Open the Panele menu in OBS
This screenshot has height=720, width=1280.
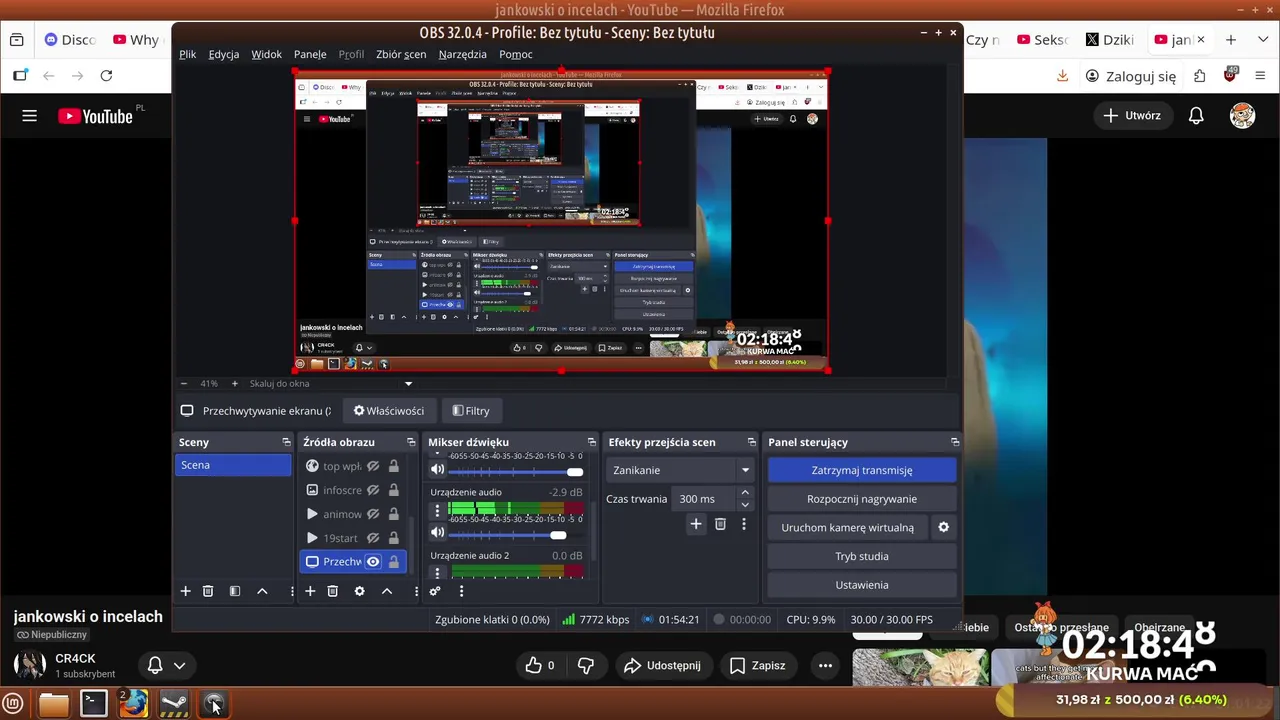[310, 54]
